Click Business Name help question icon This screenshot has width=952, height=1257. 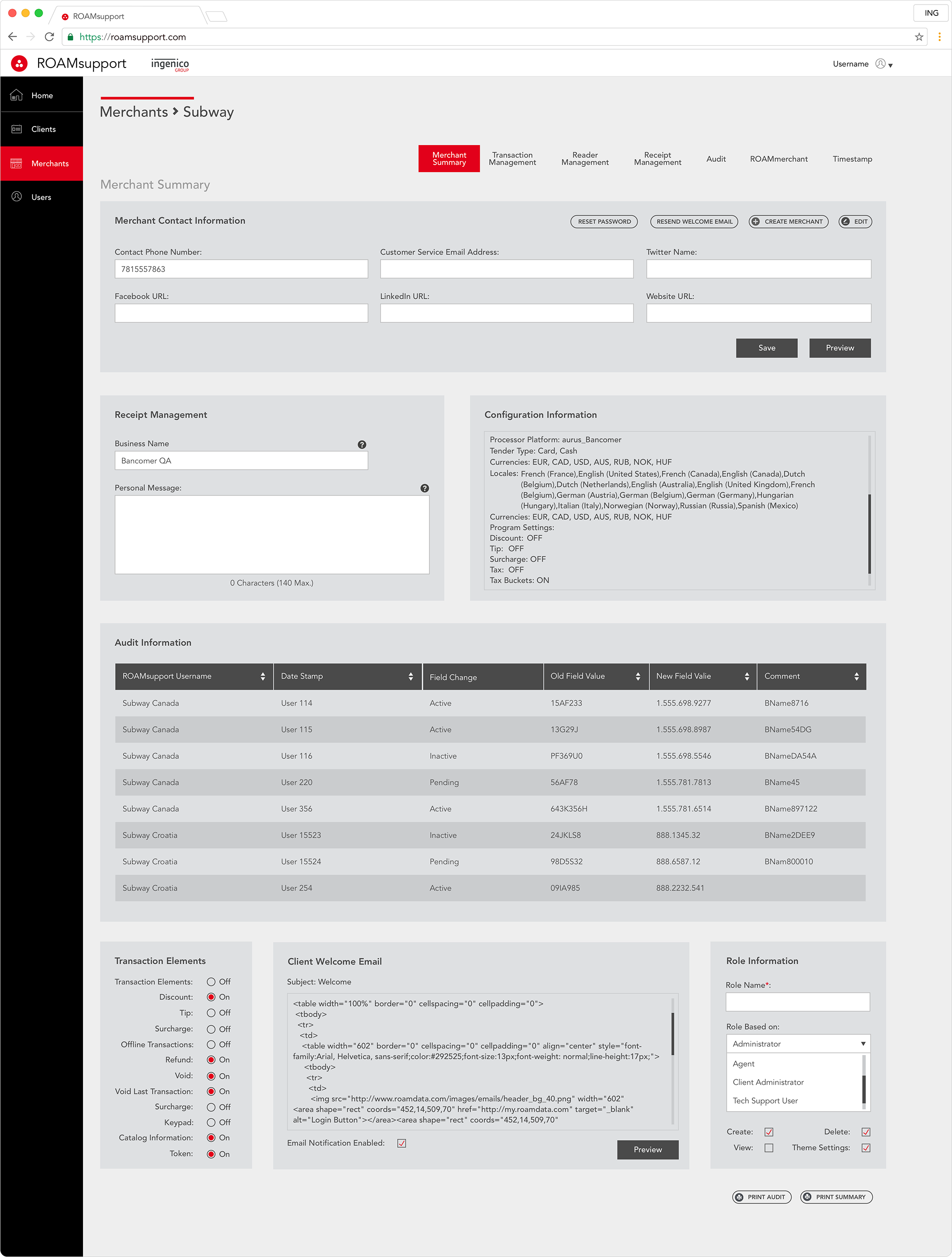pos(362,444)
